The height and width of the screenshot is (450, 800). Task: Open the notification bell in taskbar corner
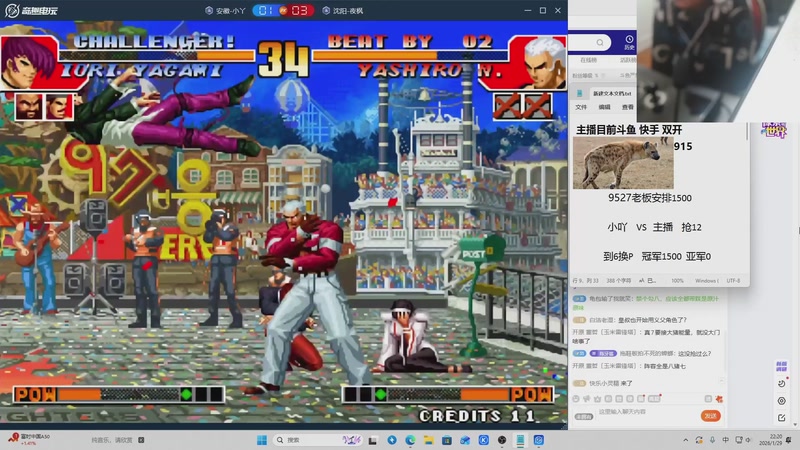(x=789, y=440)
